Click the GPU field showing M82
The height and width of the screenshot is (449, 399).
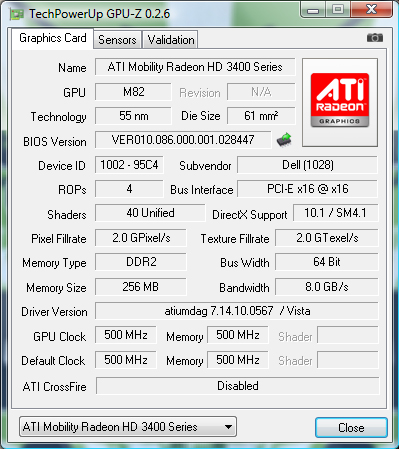point(133,92)
